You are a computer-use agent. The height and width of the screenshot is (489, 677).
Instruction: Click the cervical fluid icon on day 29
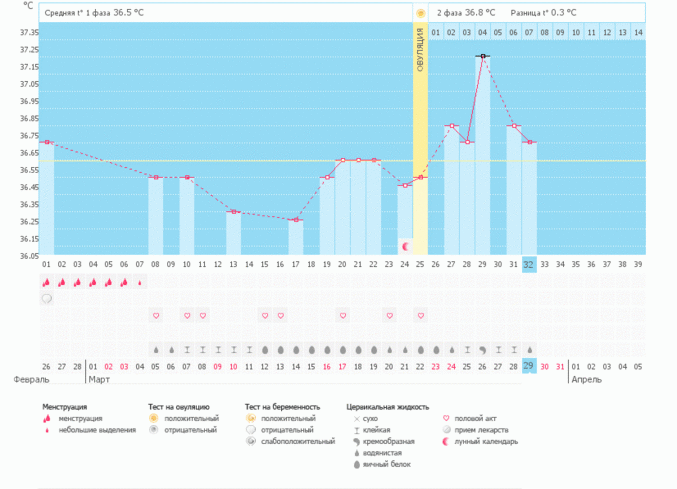tap(482, 350)
